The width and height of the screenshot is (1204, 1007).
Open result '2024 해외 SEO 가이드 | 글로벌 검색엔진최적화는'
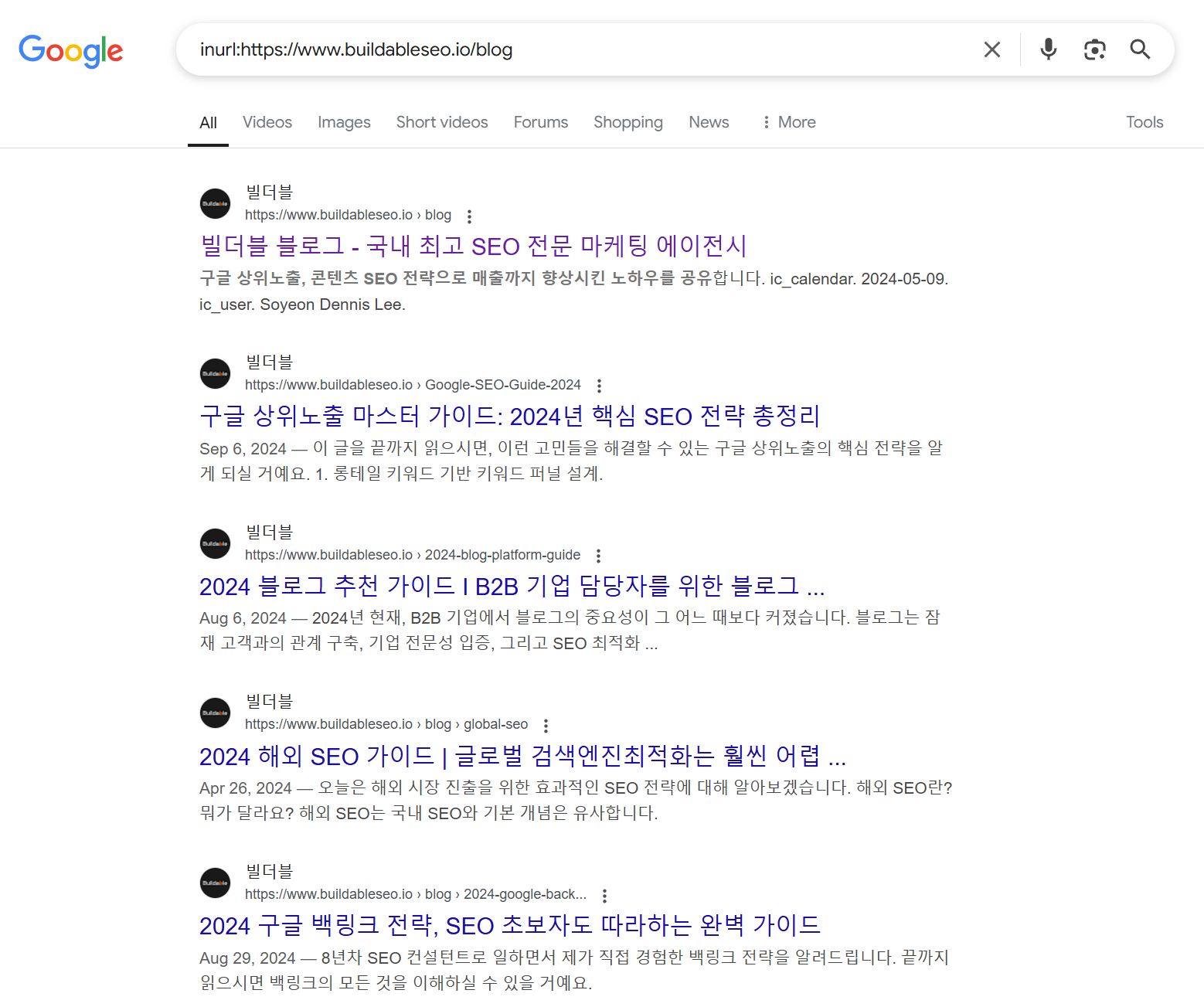[x=522, y=756]
